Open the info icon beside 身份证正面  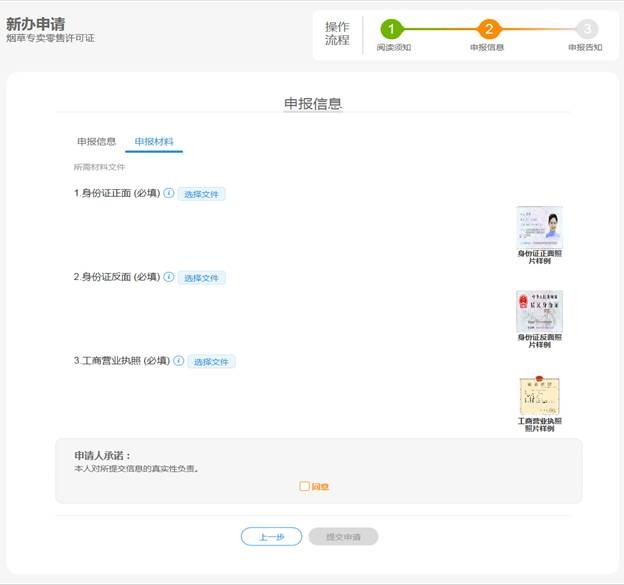point(168,193)
